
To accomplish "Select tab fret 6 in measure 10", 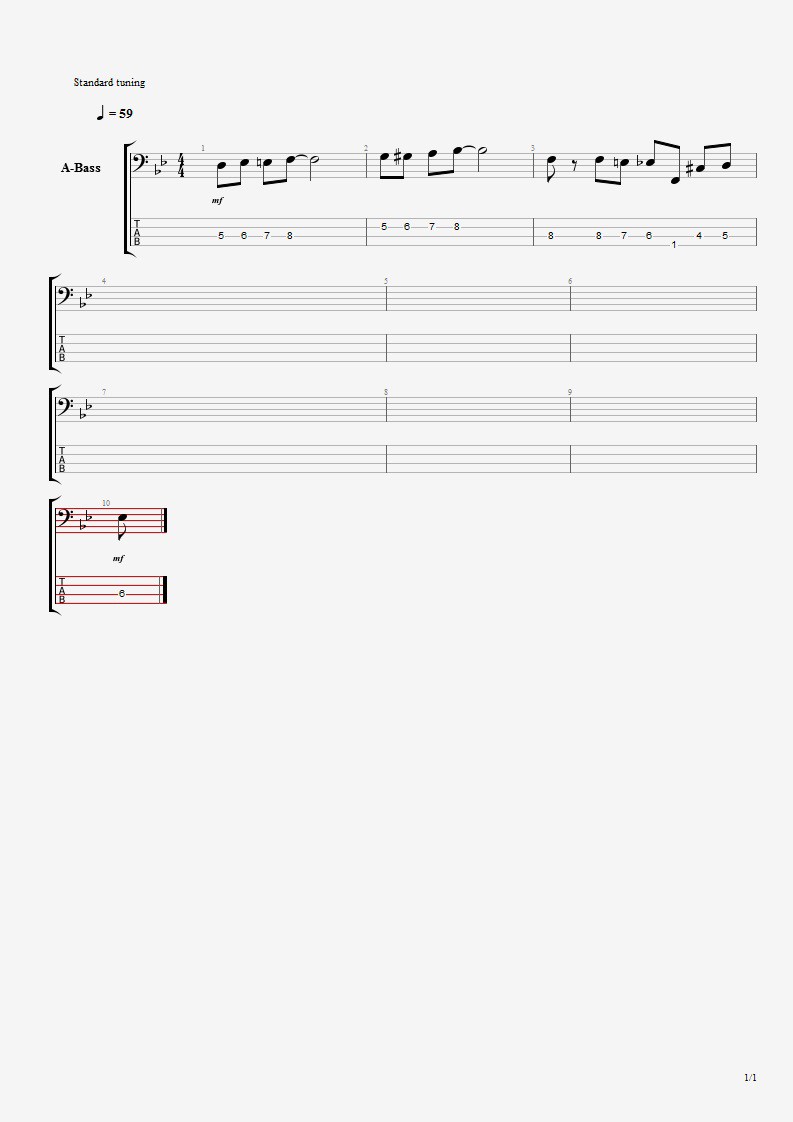I will (x=122, y=593).
